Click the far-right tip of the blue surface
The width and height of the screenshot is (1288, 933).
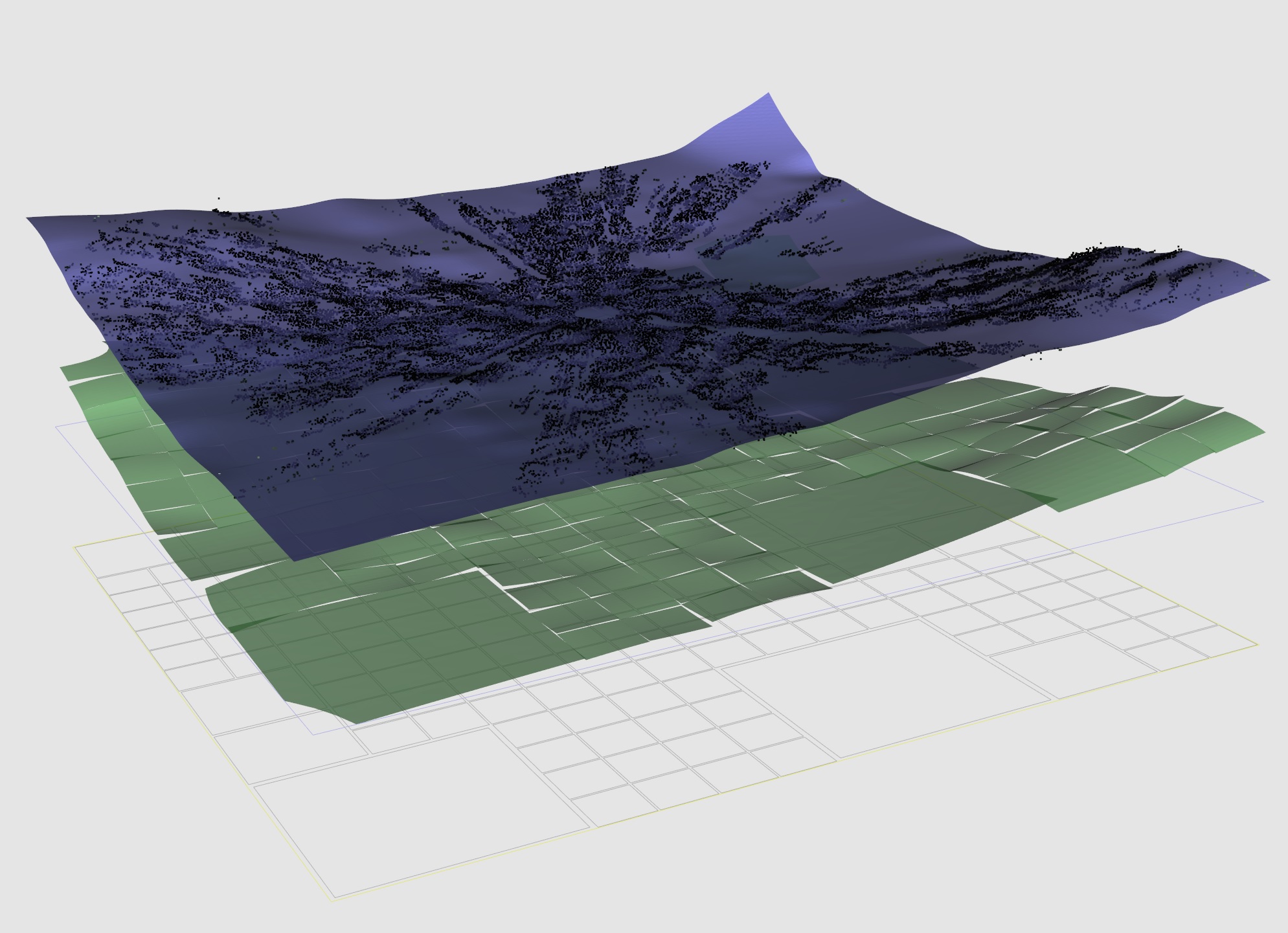pos(1268,280)
